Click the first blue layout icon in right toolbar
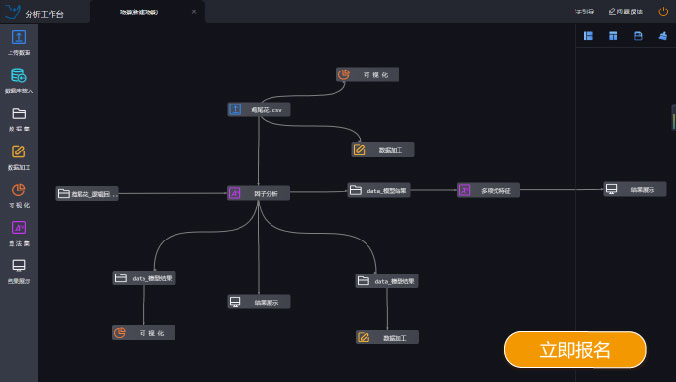Screen dimensions: 676x382 point(588,36)
